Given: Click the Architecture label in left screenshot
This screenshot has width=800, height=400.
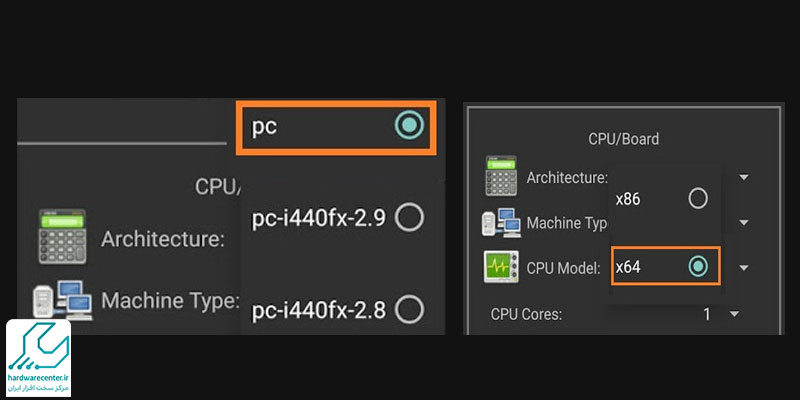Looking at the screenshot, I should 162,239.
